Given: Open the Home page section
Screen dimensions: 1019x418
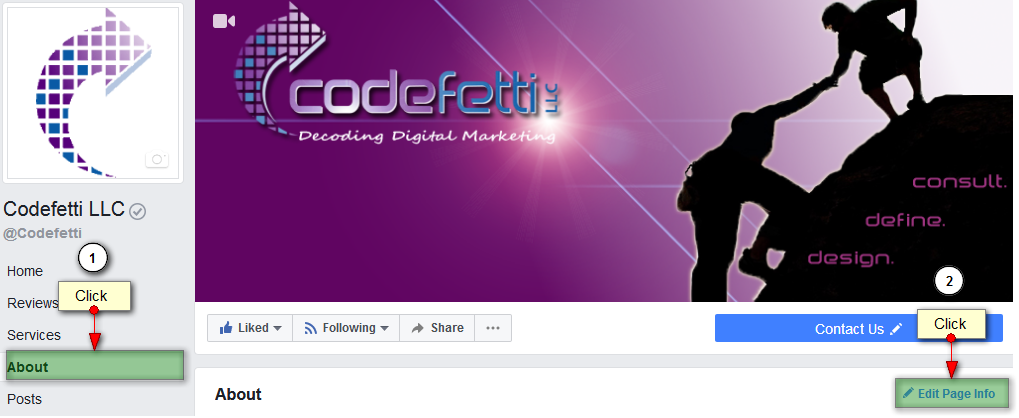Looking at the screenshot, I should click(25, 271).
